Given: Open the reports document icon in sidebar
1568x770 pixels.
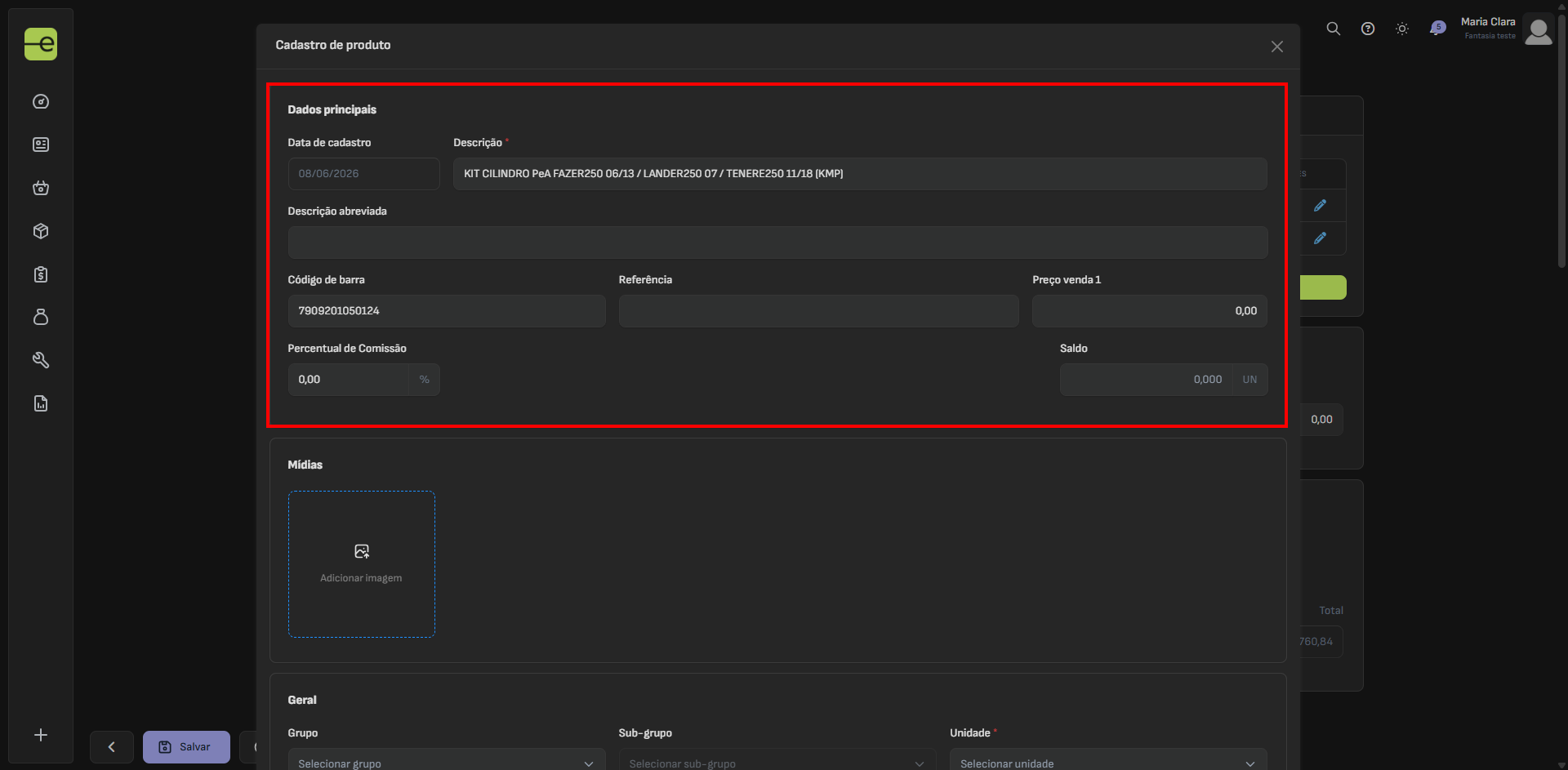Looking at the screenshot, I should pos(41,403).
